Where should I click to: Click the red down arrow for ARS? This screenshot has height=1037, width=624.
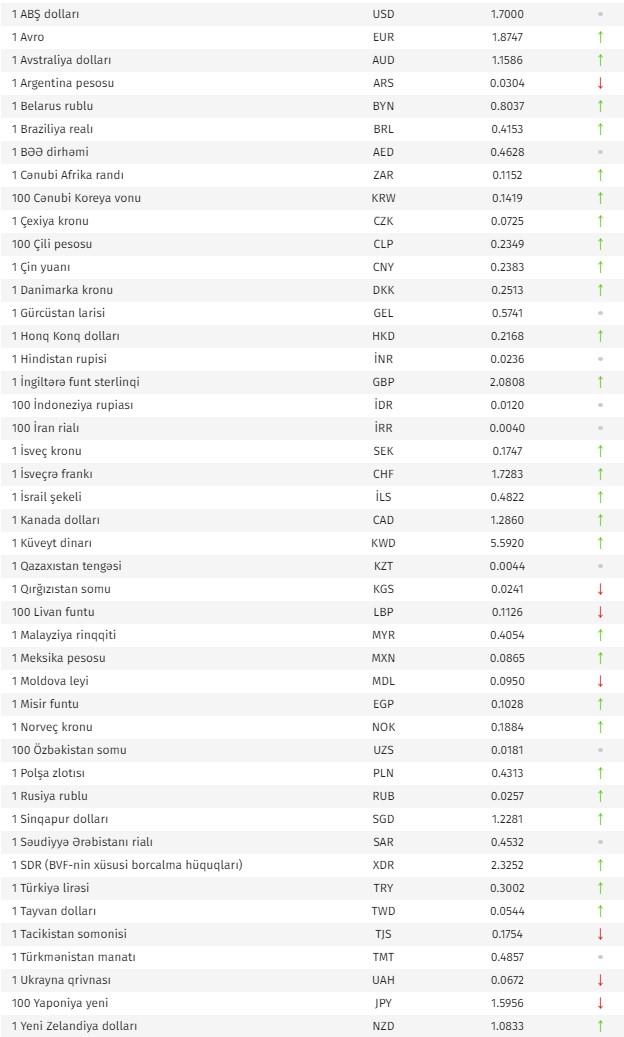coord(600,83)
